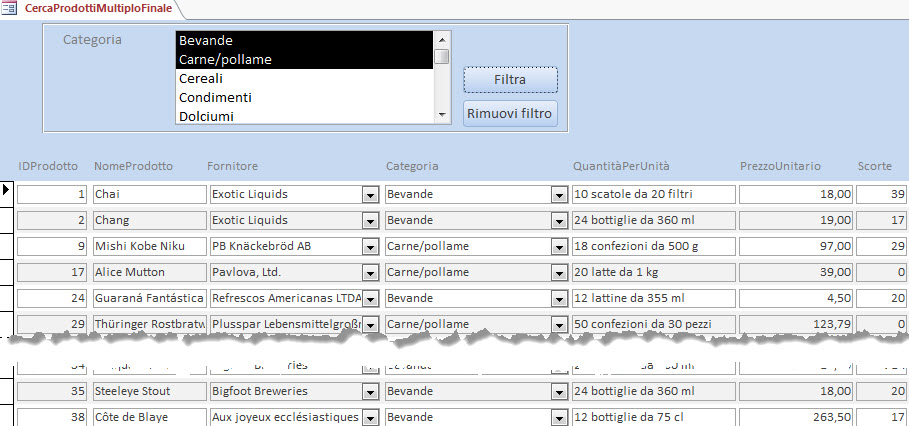Open Fornitore dropdown for Côte de Blaye row
909x426 pixels.
[x=370, y=418]
